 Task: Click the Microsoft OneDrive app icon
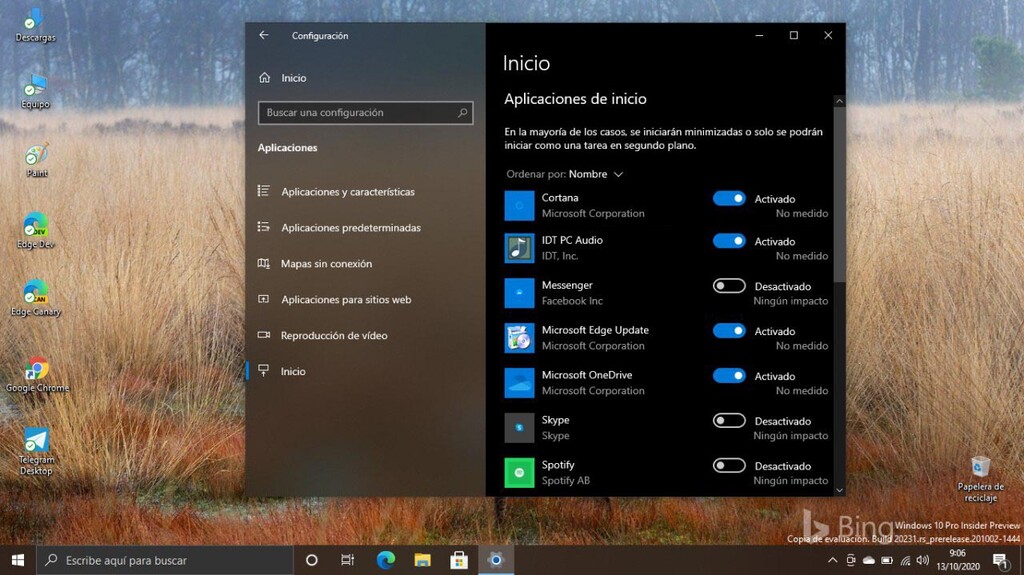click(x=519, y=383)
